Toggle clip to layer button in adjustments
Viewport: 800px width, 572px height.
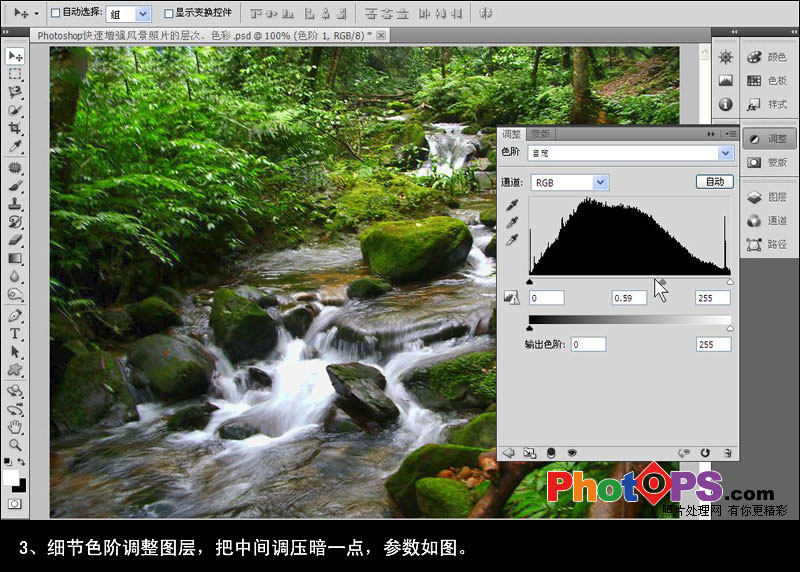click(x=551, y=453)
